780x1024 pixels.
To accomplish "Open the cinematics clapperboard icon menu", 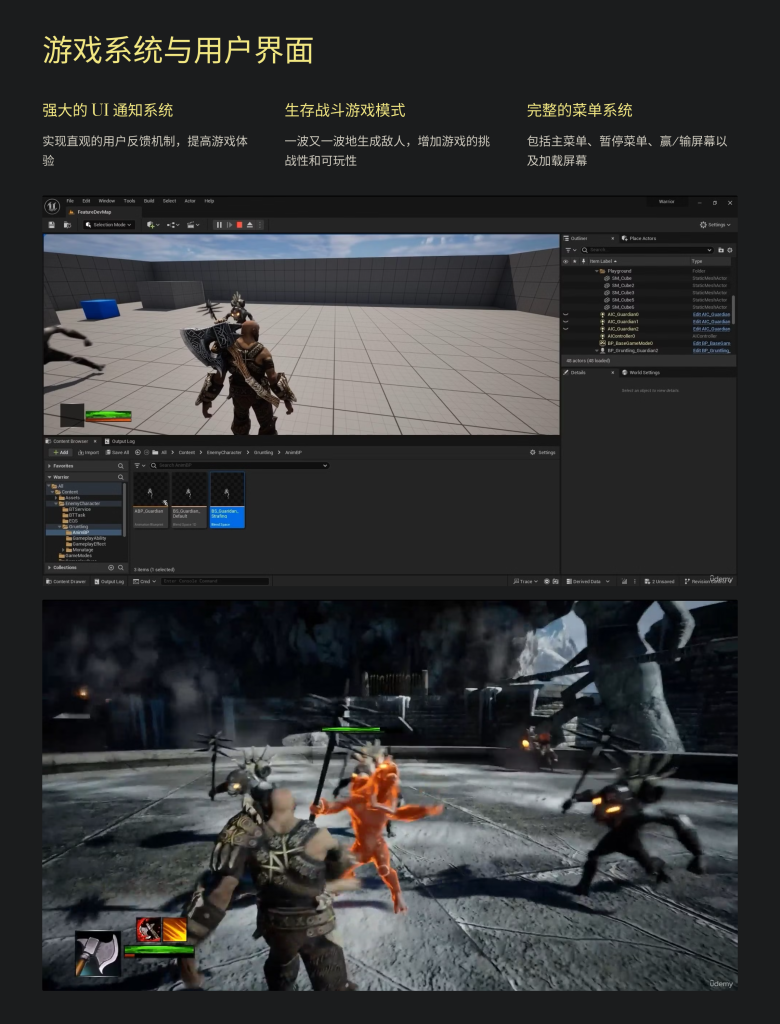I will (x=193, y=225).
